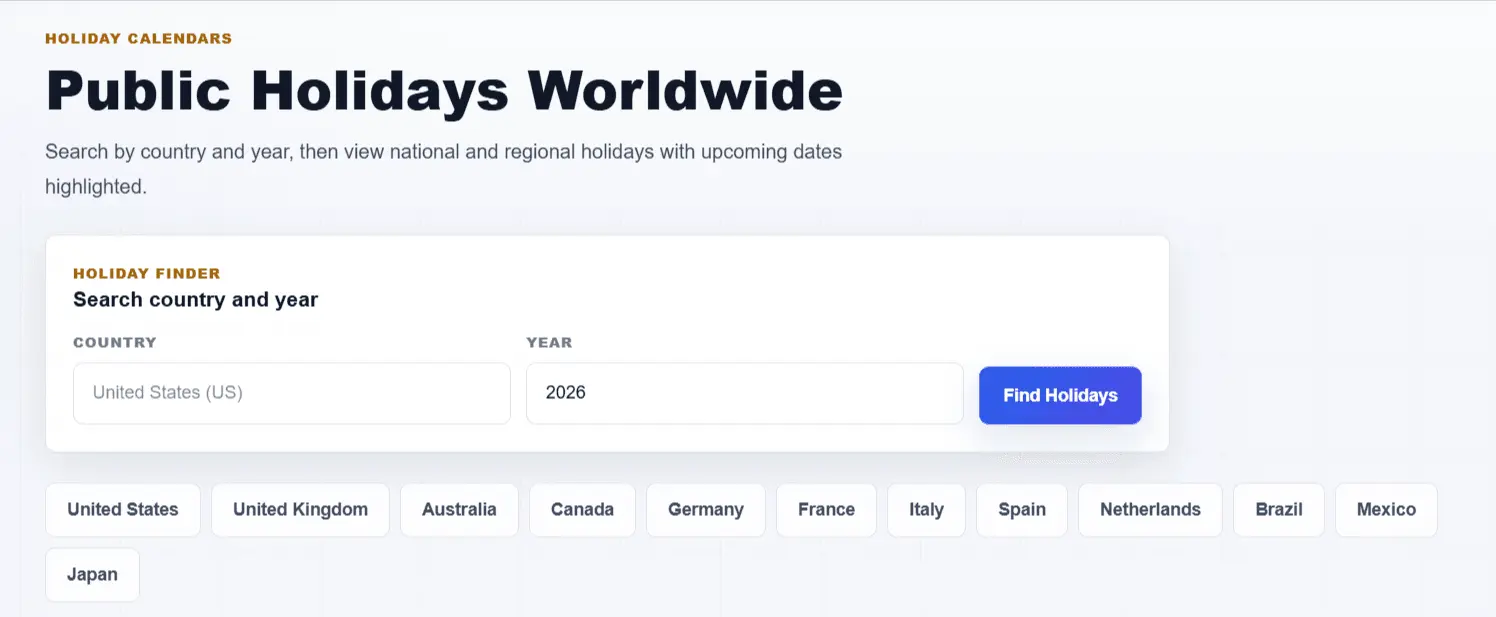Focus the Country input field
Screen dimensions: 1496x617
tap(292, 393)
